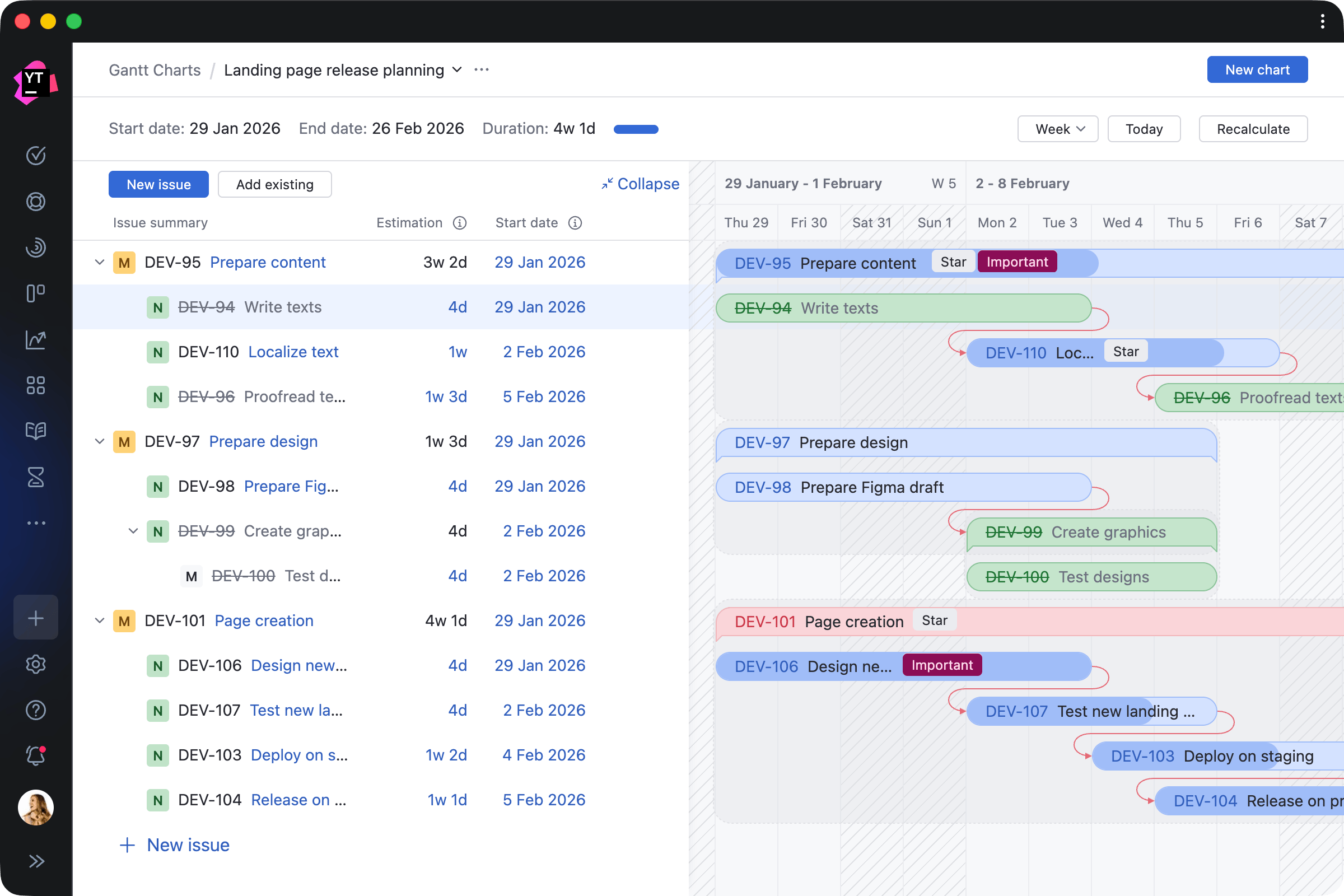Click the Add existing button

tap(275, 185)
